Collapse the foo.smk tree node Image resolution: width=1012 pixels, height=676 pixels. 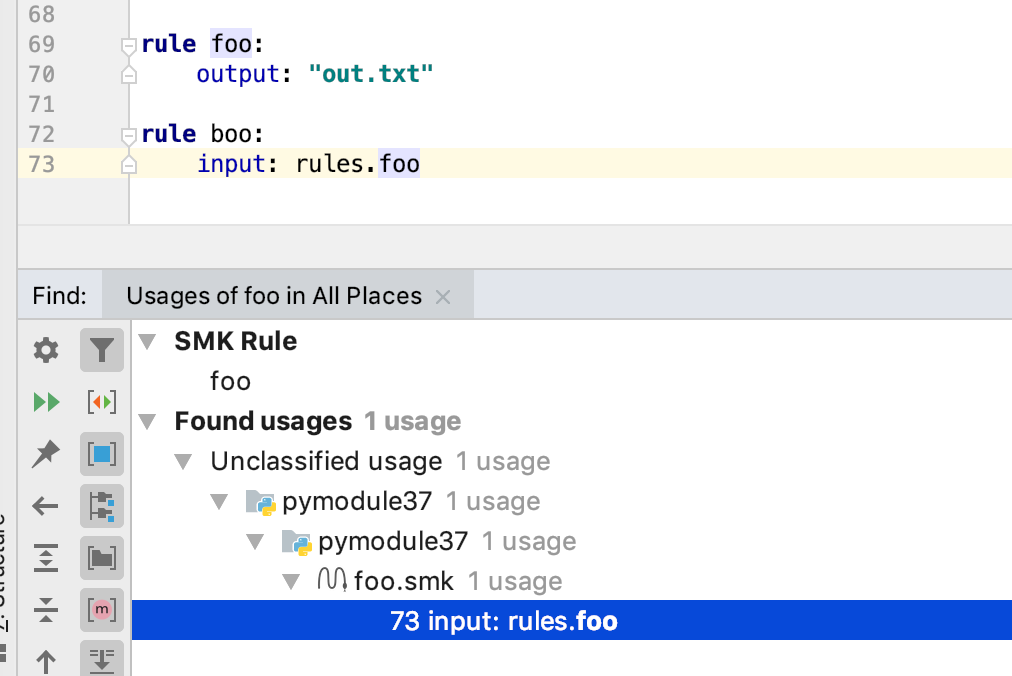(x=291, y=581)
